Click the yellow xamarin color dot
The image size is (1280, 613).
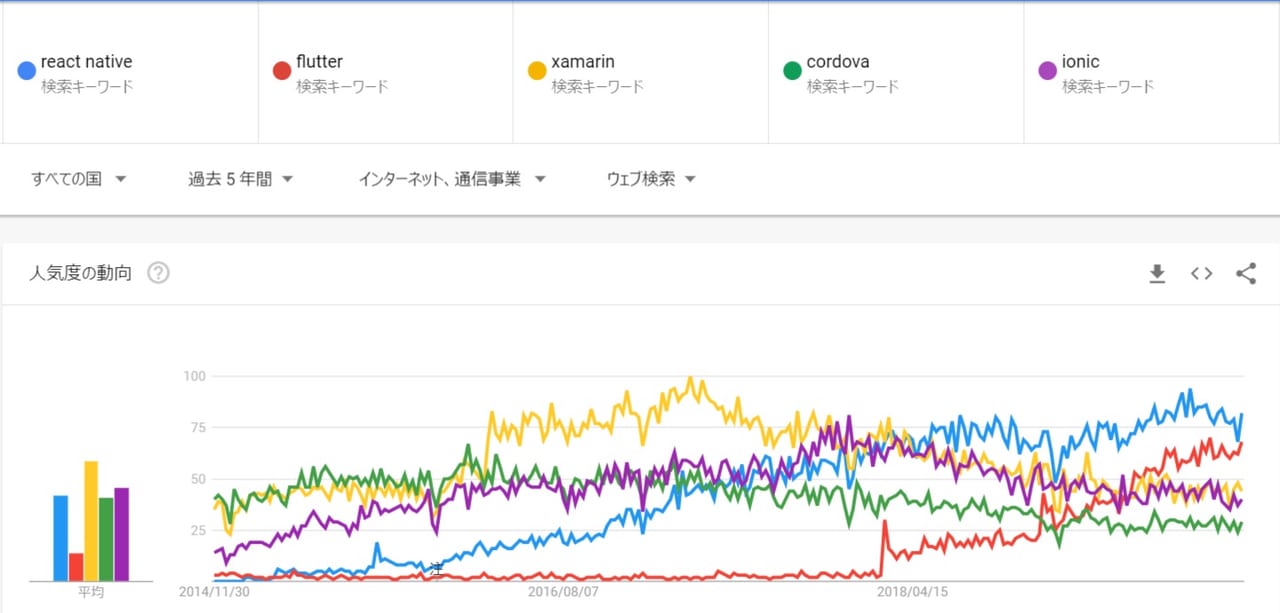(537, 71)
